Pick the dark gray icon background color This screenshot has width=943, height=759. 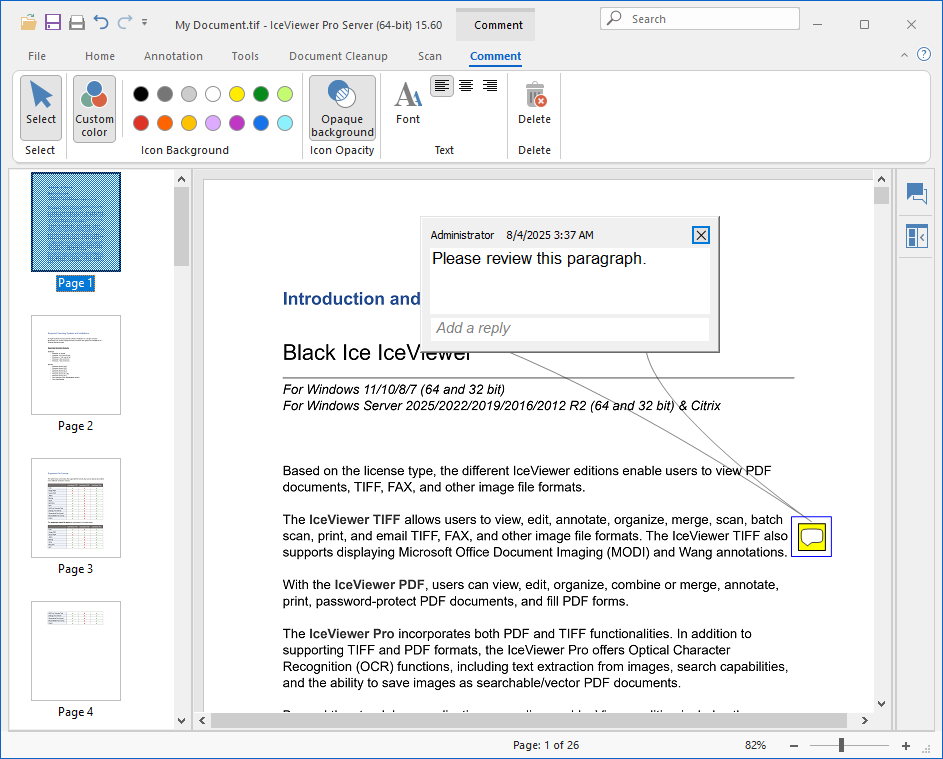(x=165, y=94)
